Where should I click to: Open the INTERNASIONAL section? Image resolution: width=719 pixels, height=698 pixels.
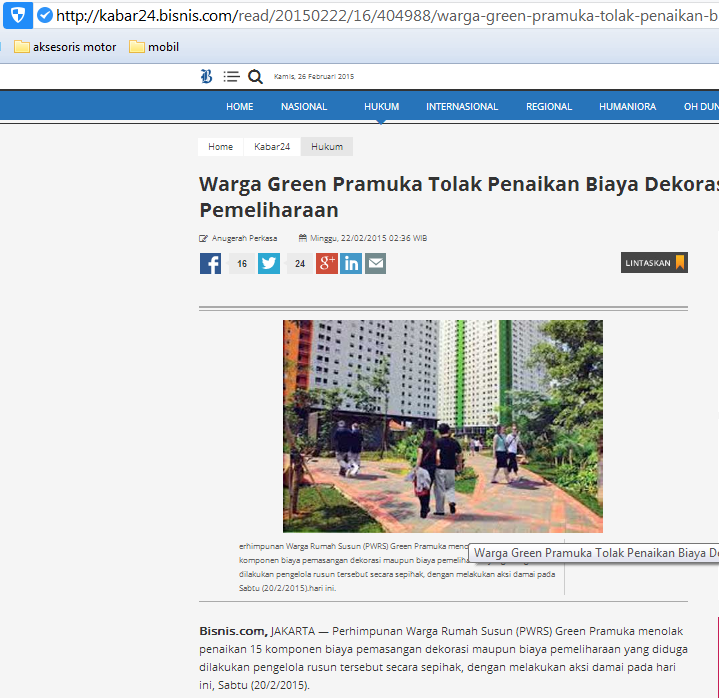[x=462, y=106]
